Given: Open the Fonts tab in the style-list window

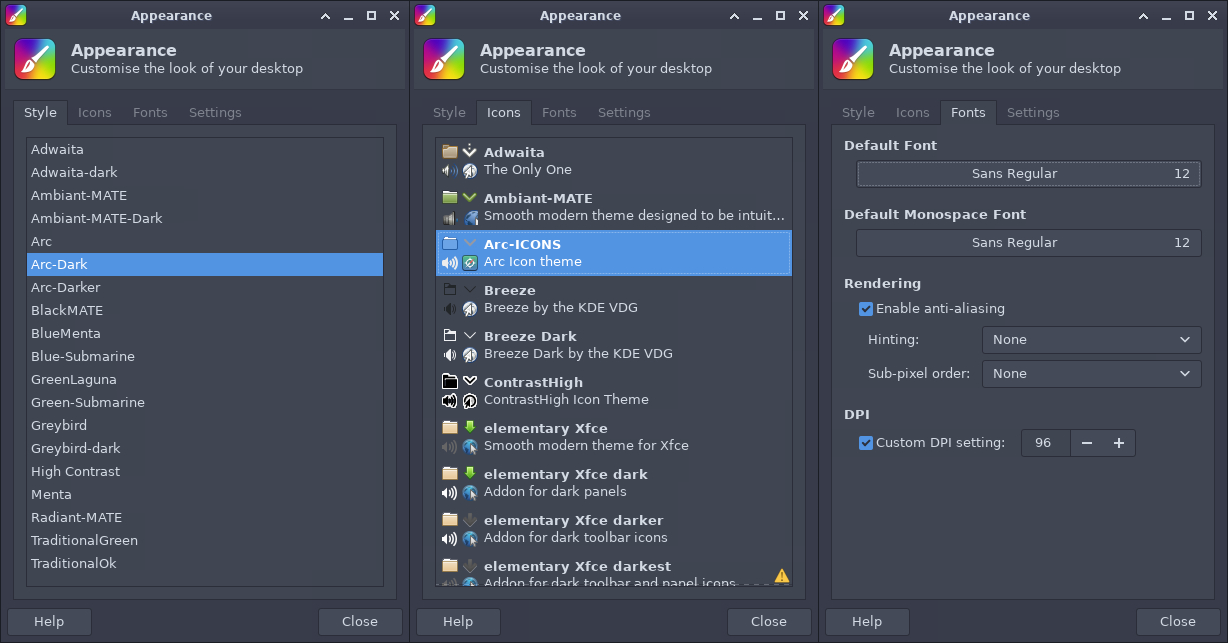Looking at the screenshot, I should tap(150, 113).
